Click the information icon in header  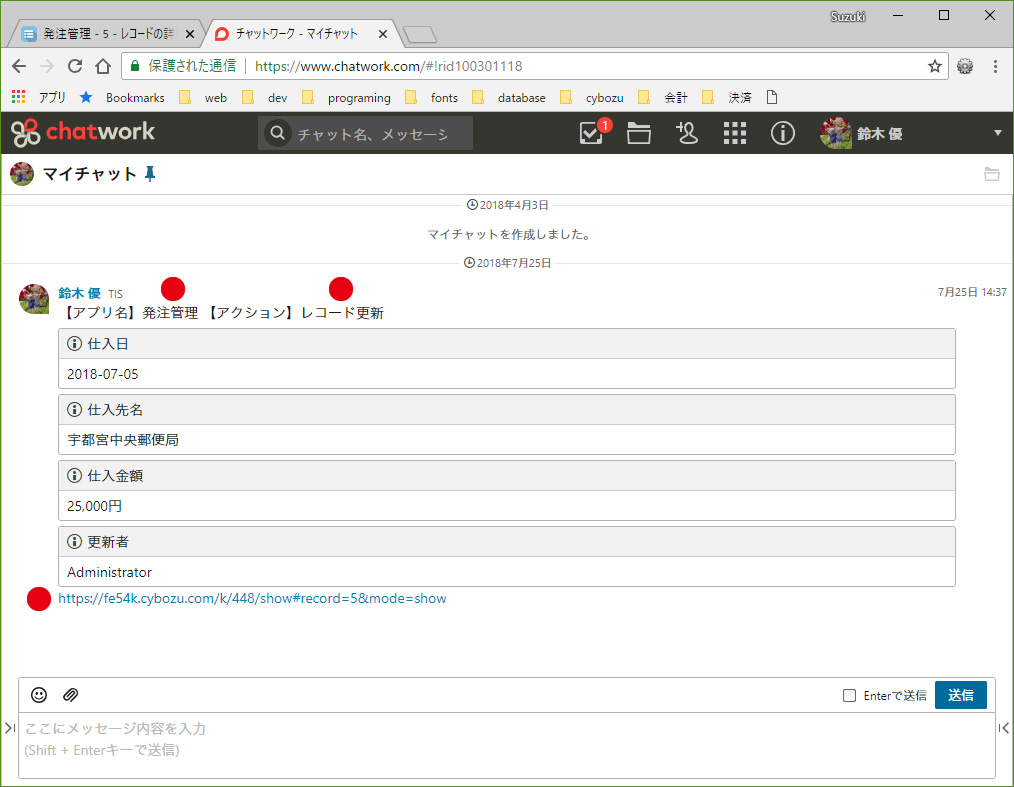click(x=782, y=133)
